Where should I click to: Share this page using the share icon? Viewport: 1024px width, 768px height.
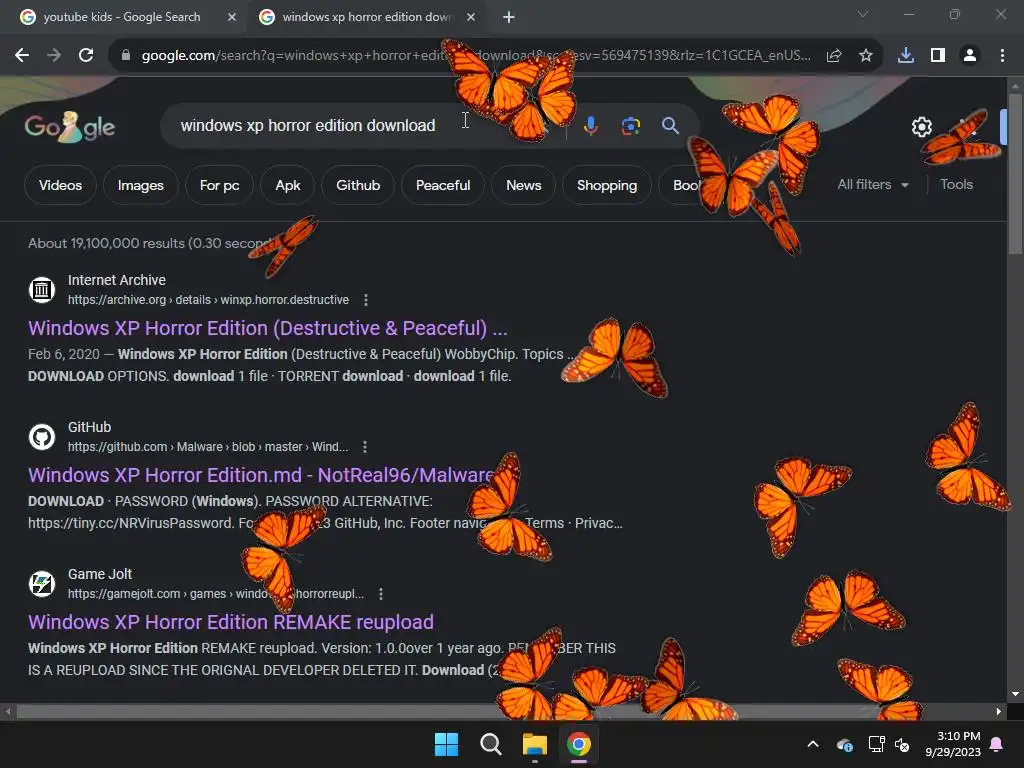(833, 56)
